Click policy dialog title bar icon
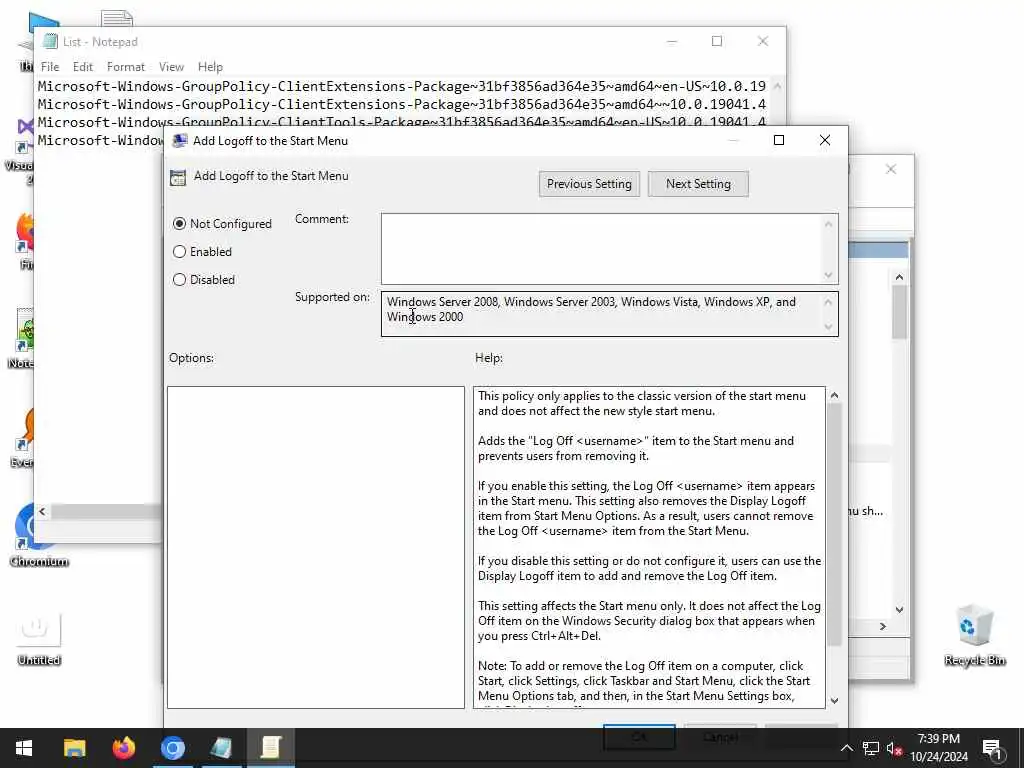Image resolution: width=1024 pixels, height=768 pixels. click(x=180, y=140)
